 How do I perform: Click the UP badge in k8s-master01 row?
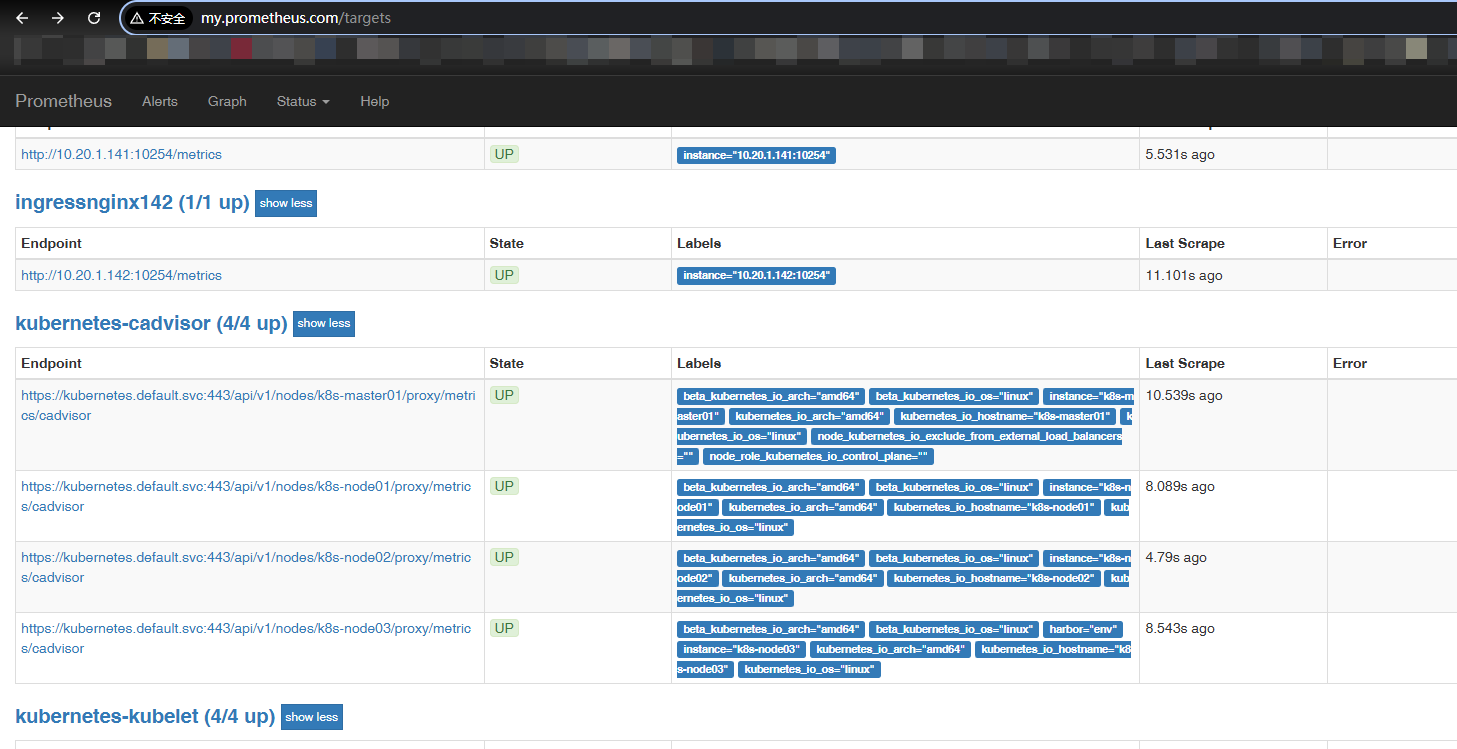(504, 395)
